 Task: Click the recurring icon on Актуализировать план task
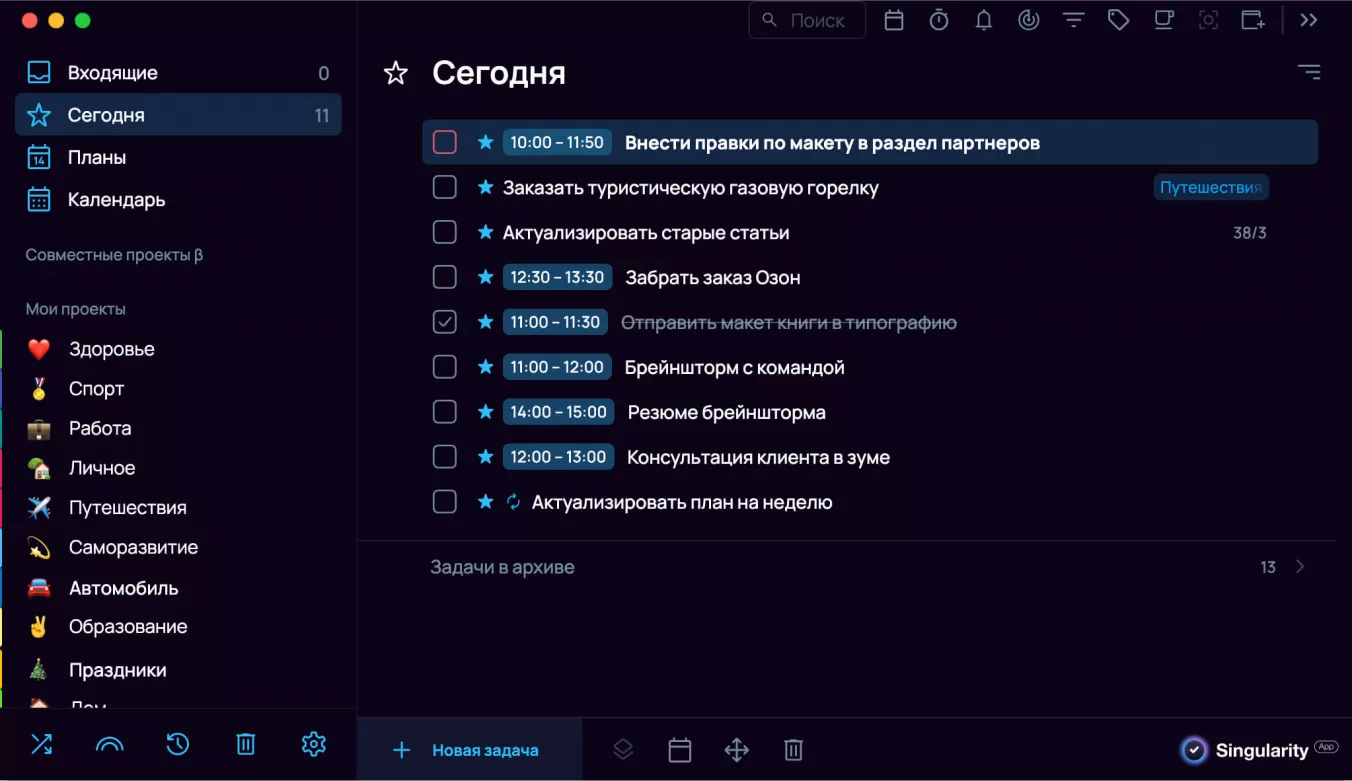(x=514, y=502)
